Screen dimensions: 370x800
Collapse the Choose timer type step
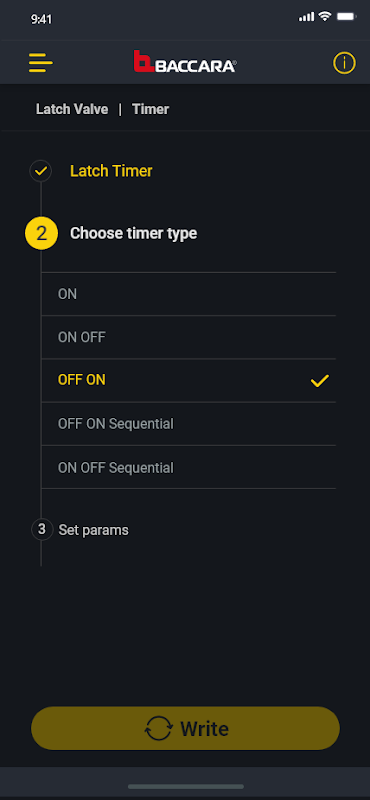133,234
